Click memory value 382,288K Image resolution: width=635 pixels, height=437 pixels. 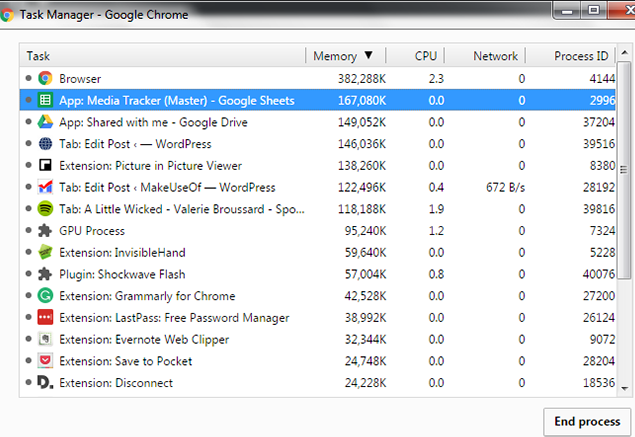(362, 79)
